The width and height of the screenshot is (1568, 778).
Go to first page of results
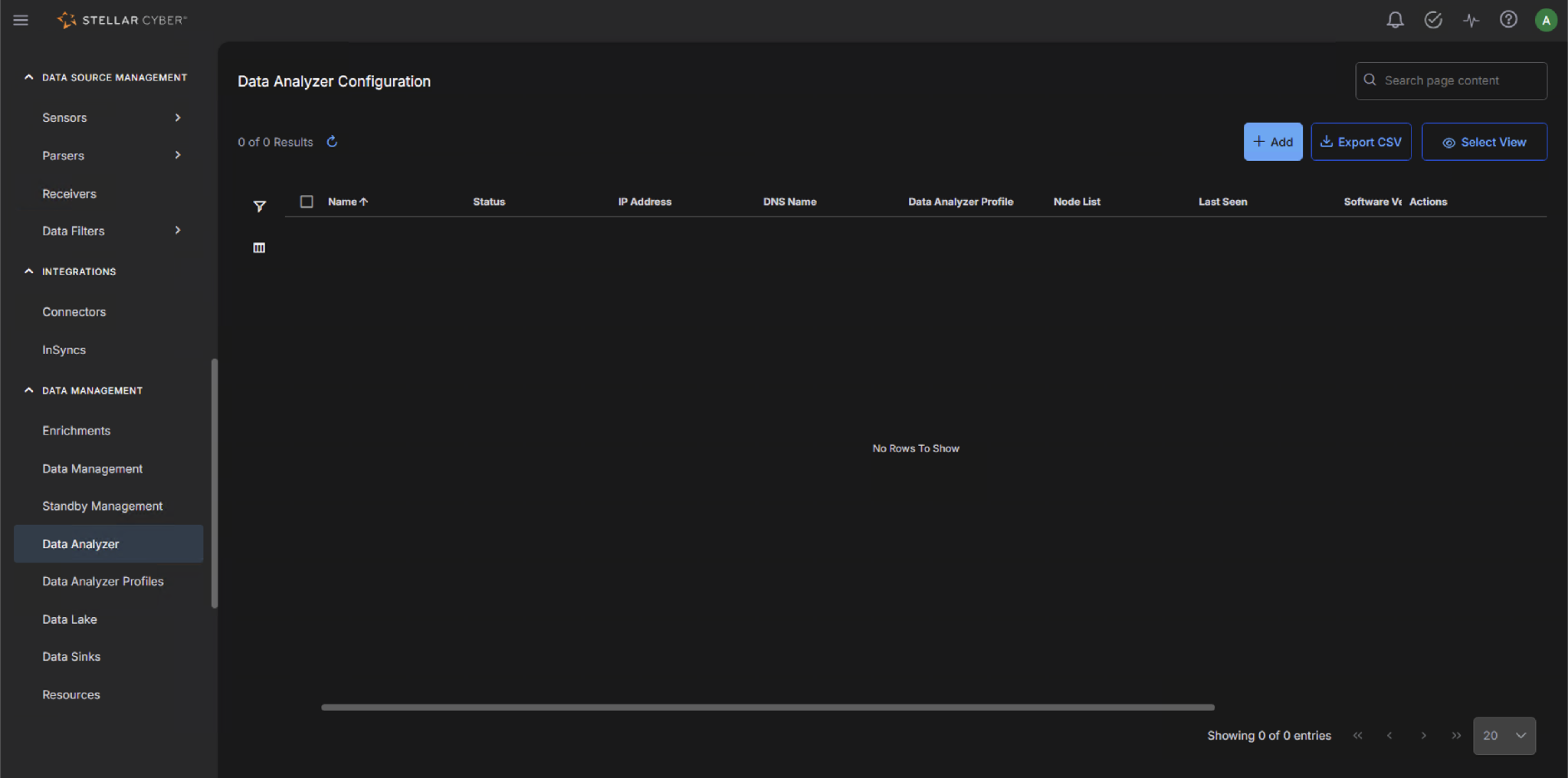pos(1357,736)
